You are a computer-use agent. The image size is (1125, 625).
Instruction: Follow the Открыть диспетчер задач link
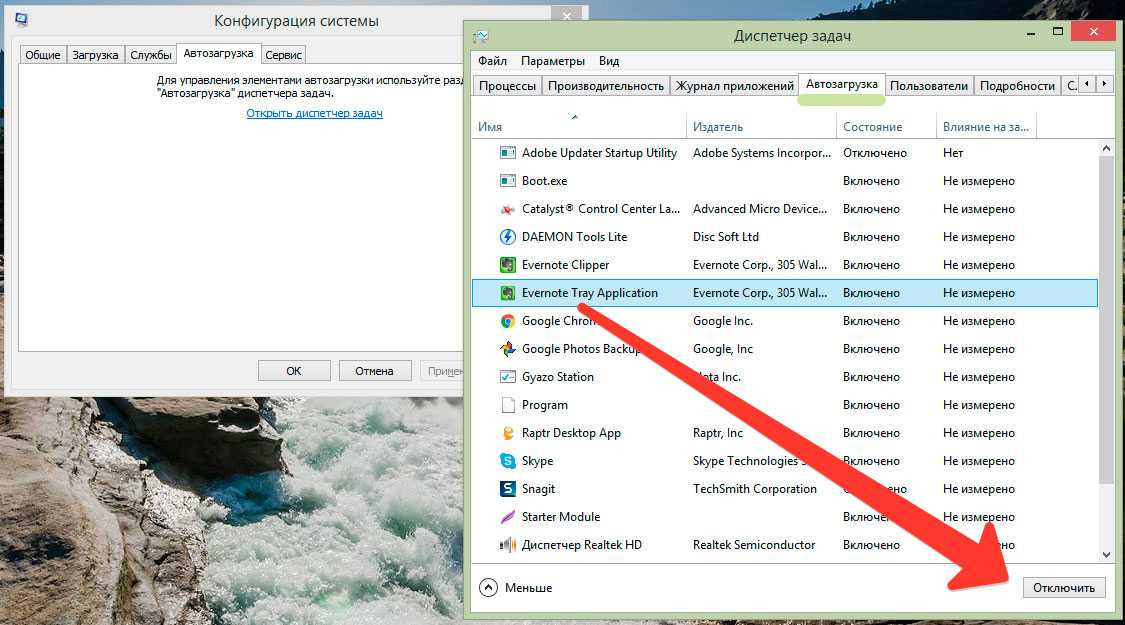pos(314,113)
